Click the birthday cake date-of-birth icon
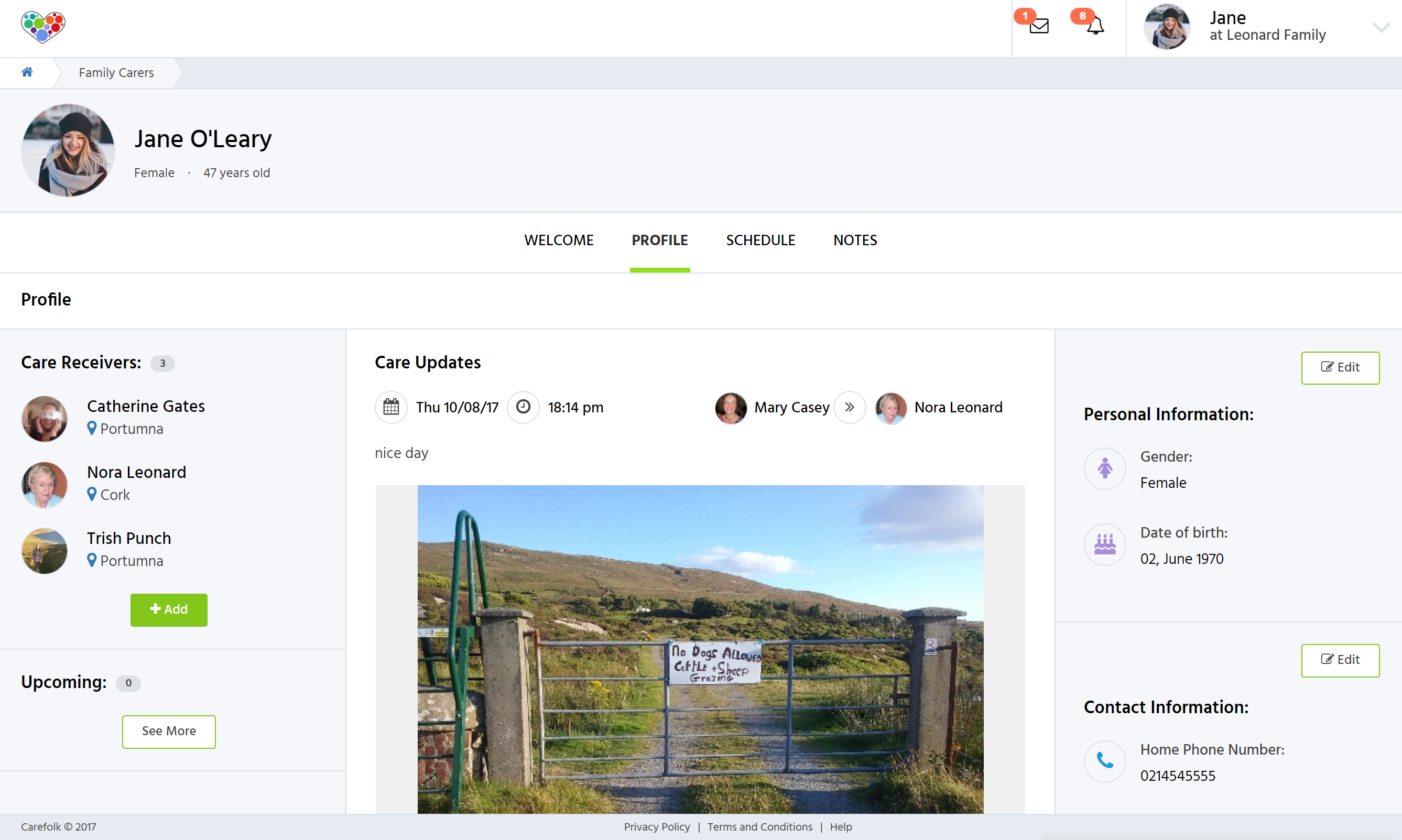The height and width of the screenshot is (840, 1402). point(1104,544)
